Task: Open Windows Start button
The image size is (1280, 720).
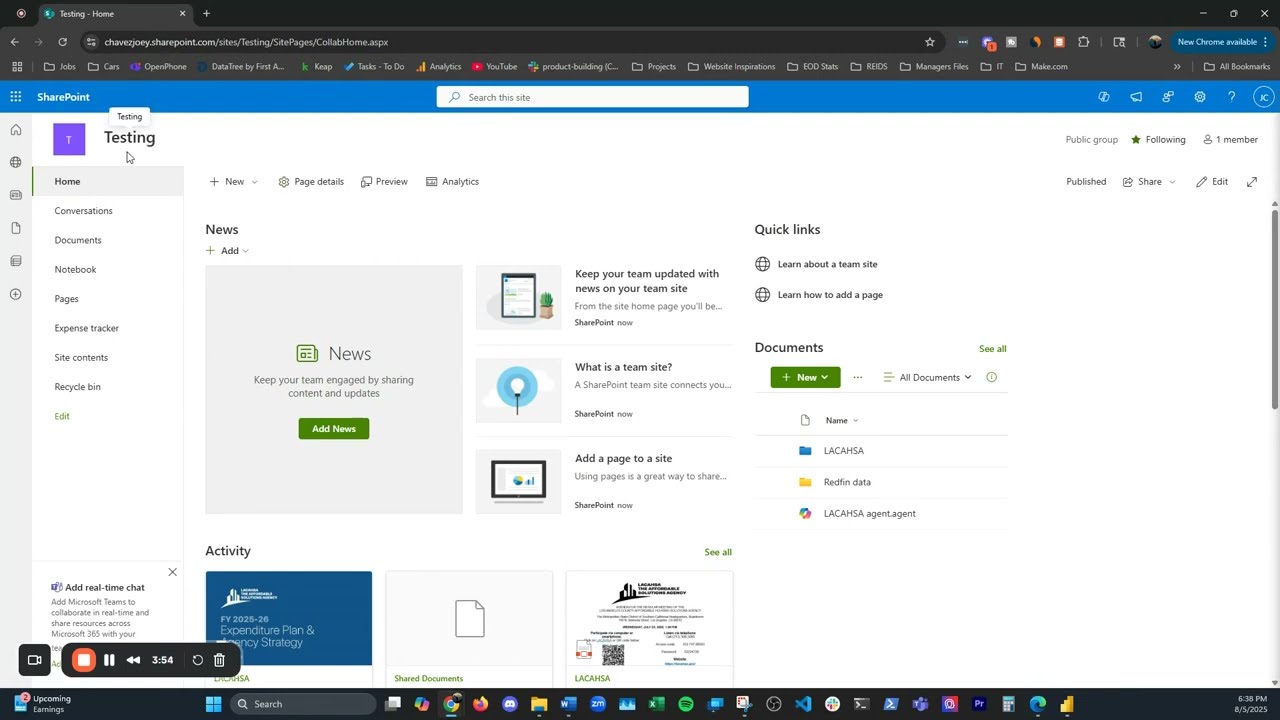Action: [213, 704]
